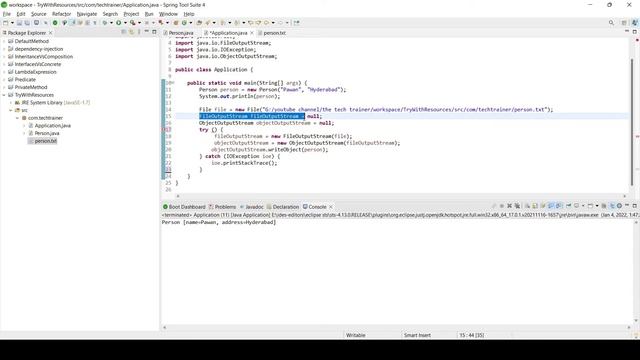Screen dimensions: 640x360
Task: Click the Clear Console icon
Action: pyautogui.click(x=527, y=206)
